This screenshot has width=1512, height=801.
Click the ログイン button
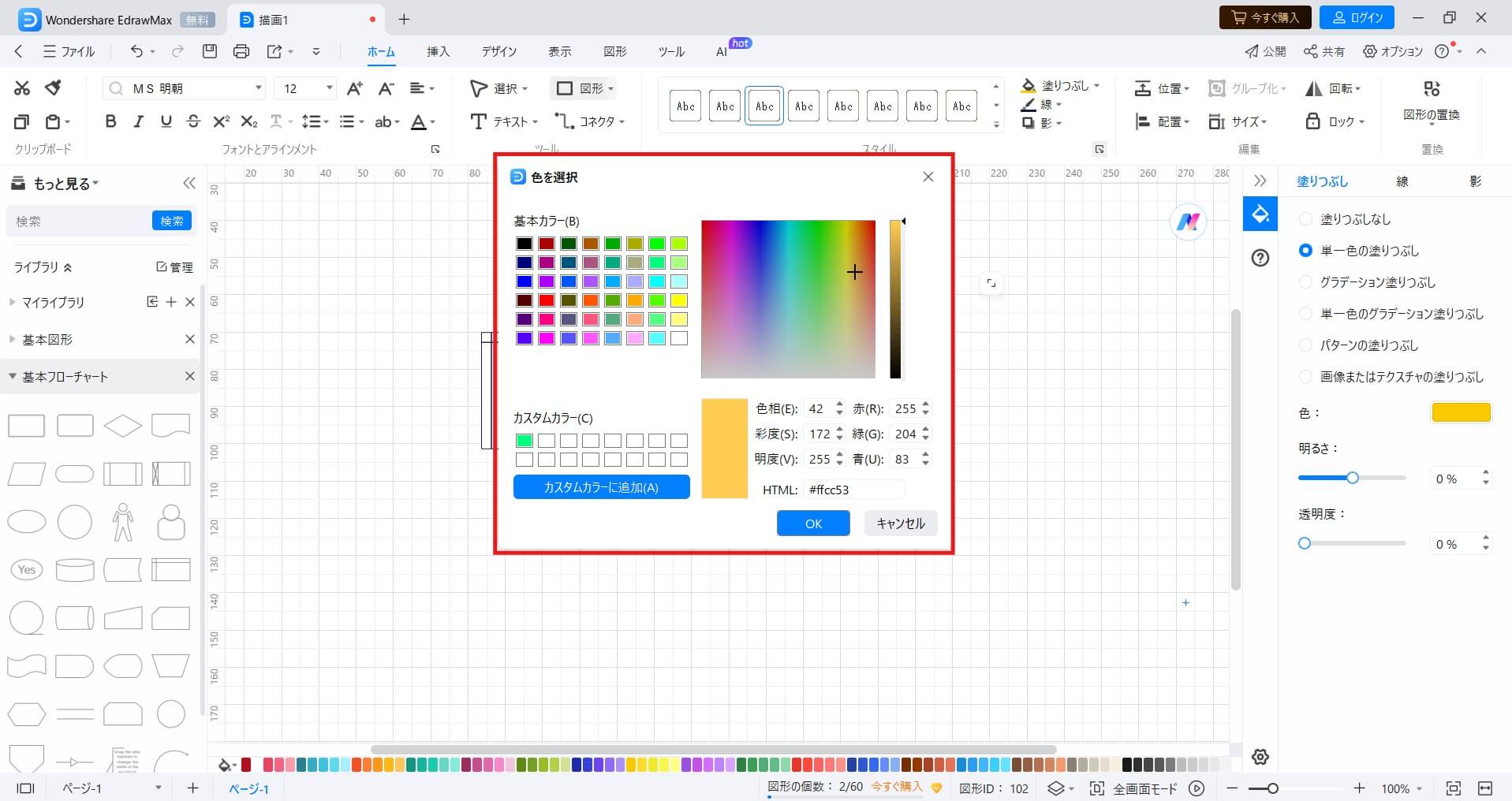click(x=1357, y=17)
